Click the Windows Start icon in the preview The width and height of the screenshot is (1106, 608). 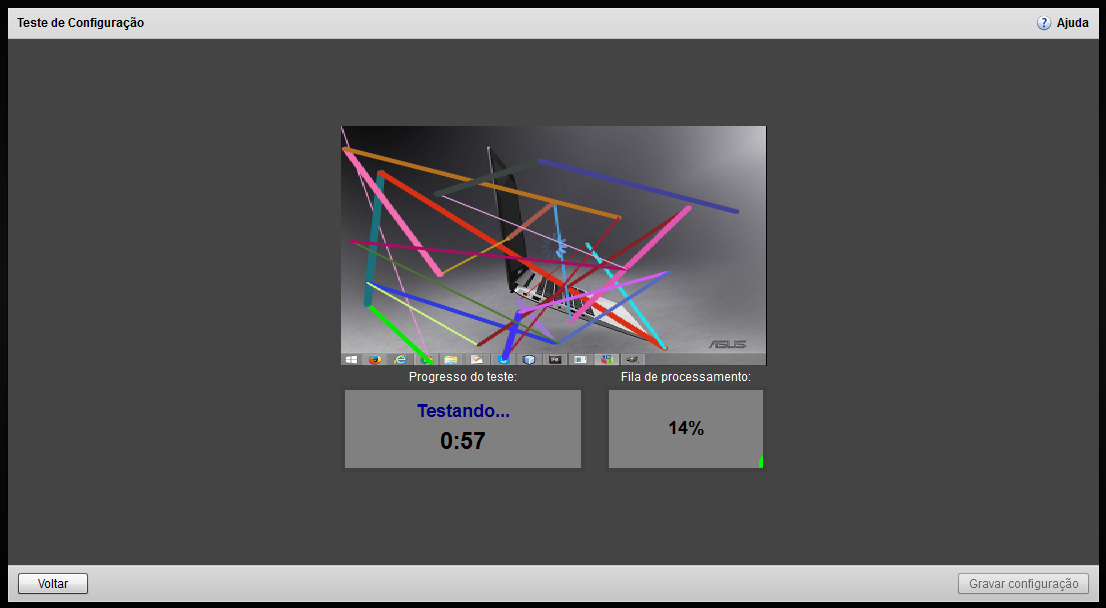pos(351,359)
